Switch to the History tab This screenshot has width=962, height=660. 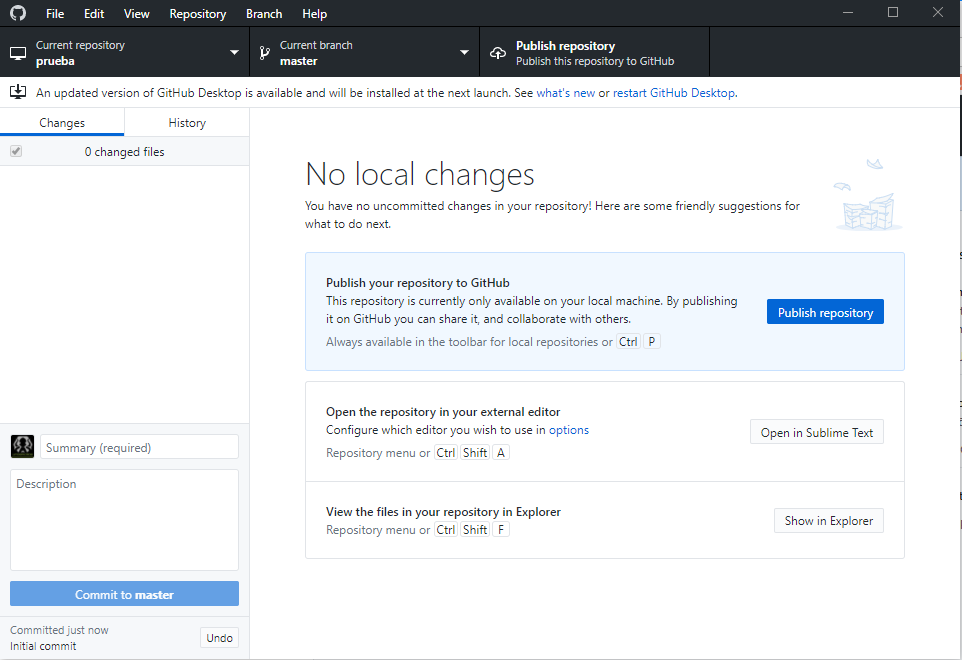tap(187, 122)
